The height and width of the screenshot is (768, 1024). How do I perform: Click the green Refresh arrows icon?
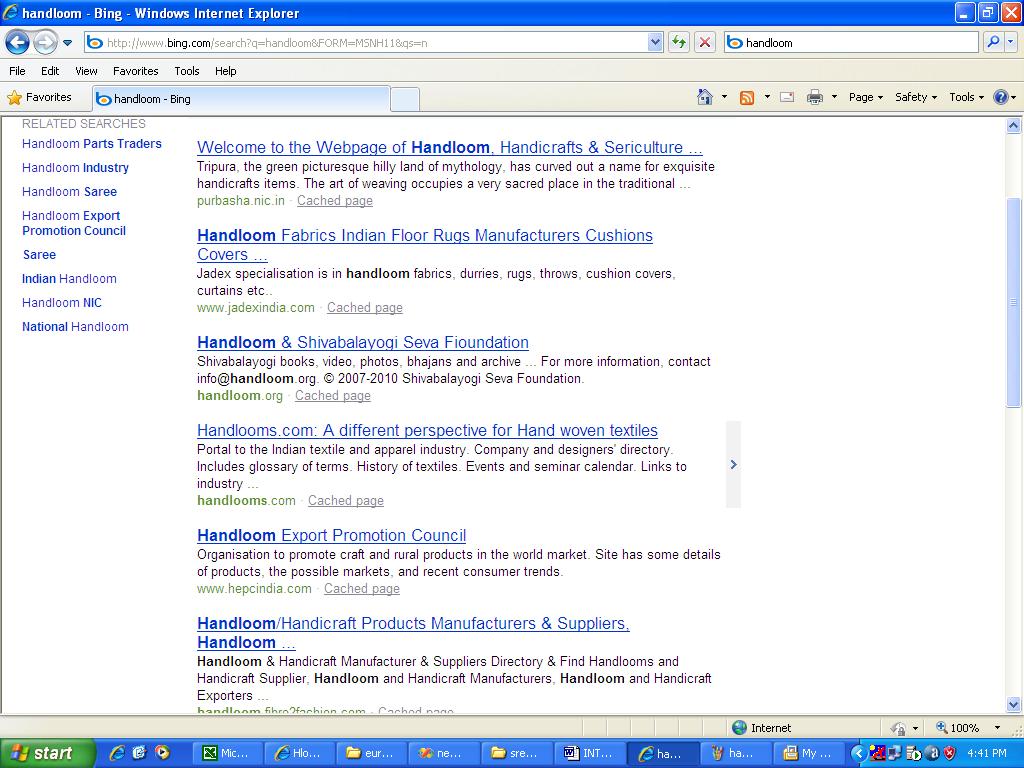pos(679,42)
